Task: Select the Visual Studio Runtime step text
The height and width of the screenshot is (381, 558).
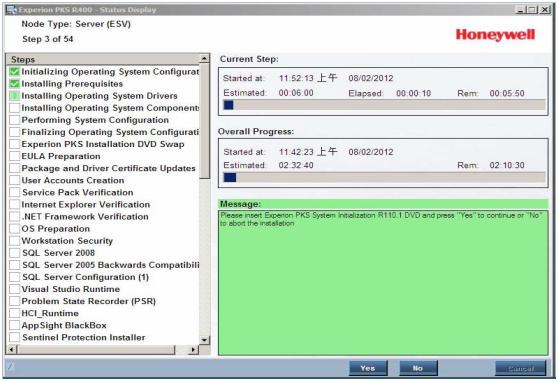Action: 71,289
